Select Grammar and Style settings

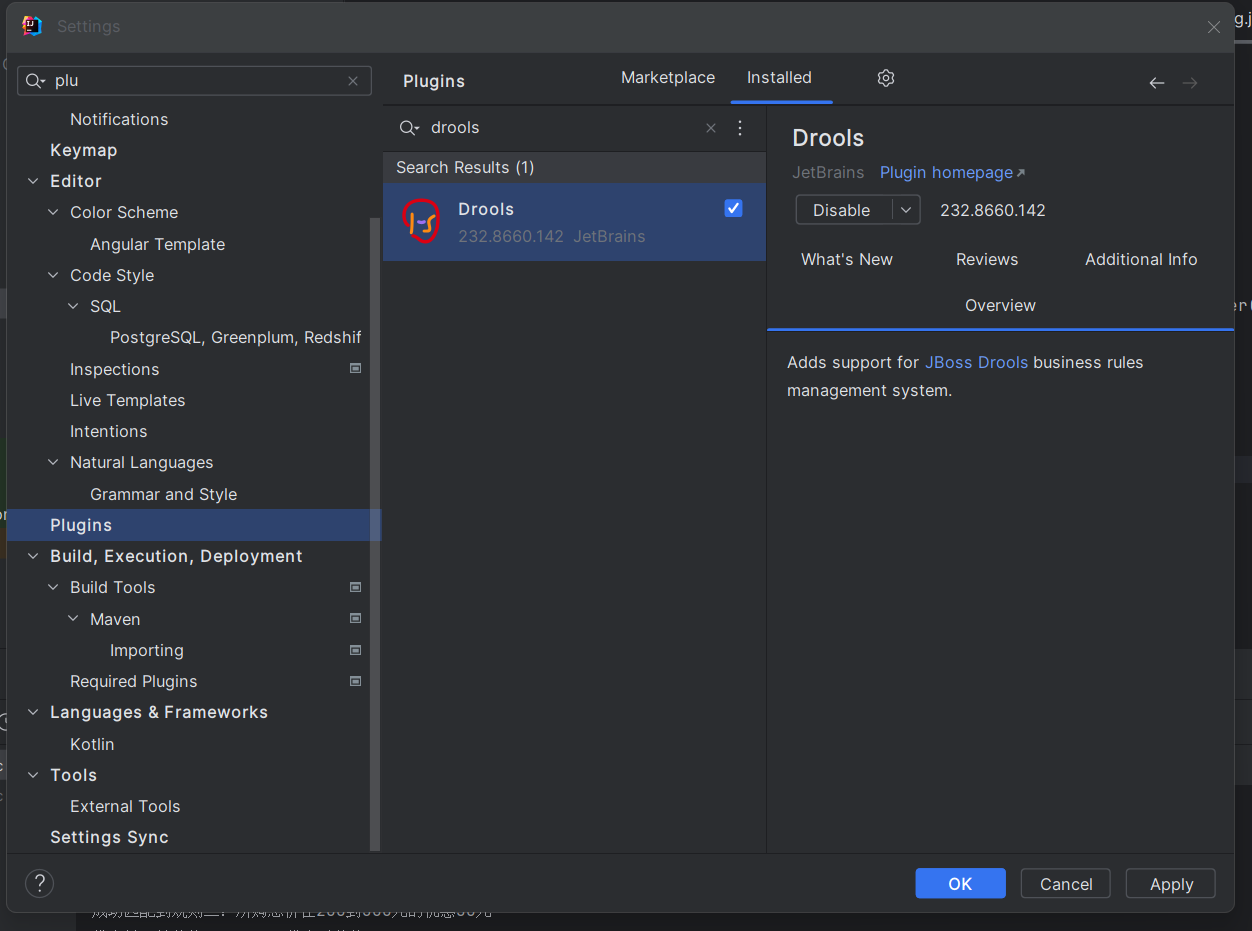[163, 494]
